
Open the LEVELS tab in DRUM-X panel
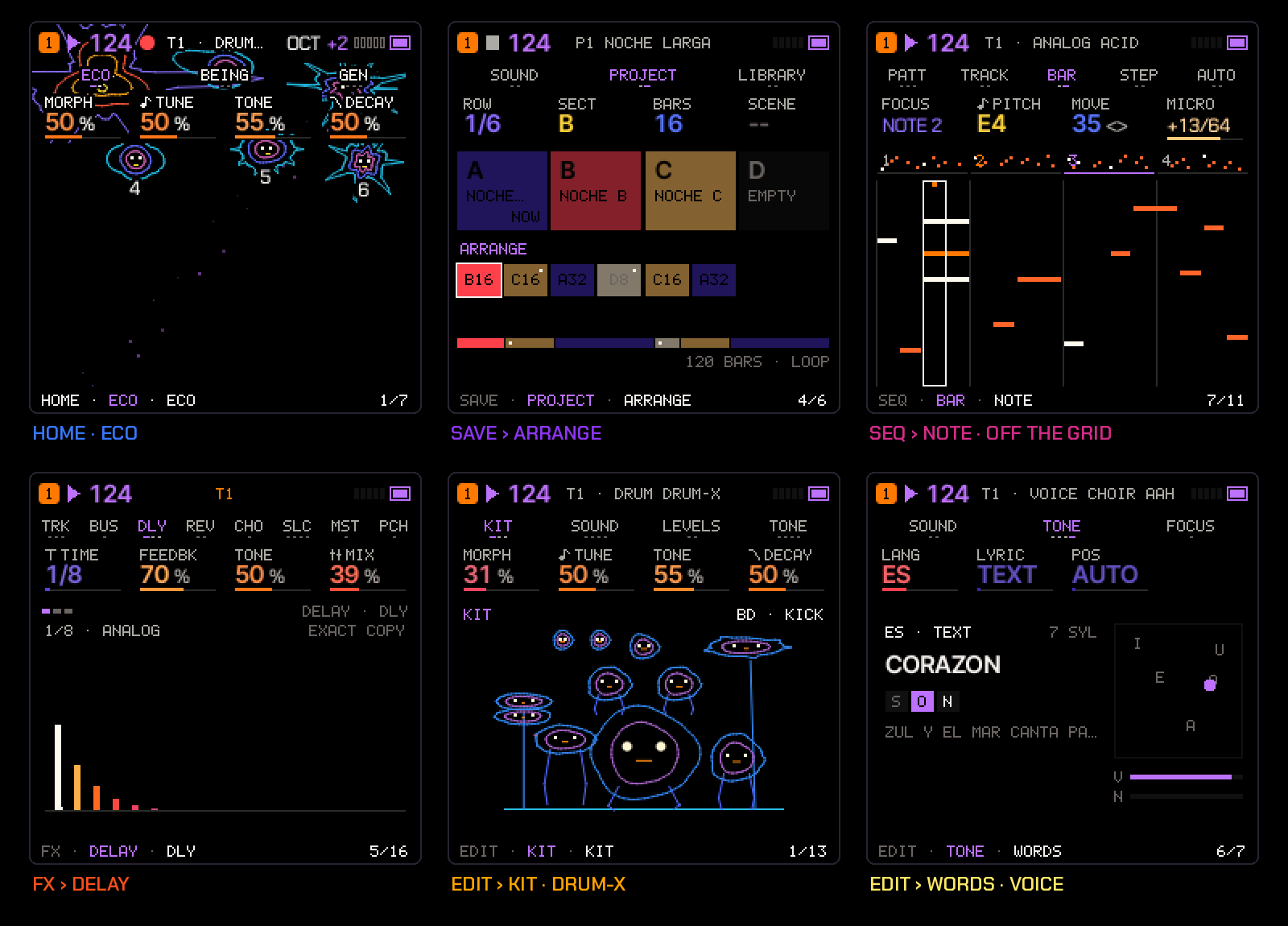(691, 526)
